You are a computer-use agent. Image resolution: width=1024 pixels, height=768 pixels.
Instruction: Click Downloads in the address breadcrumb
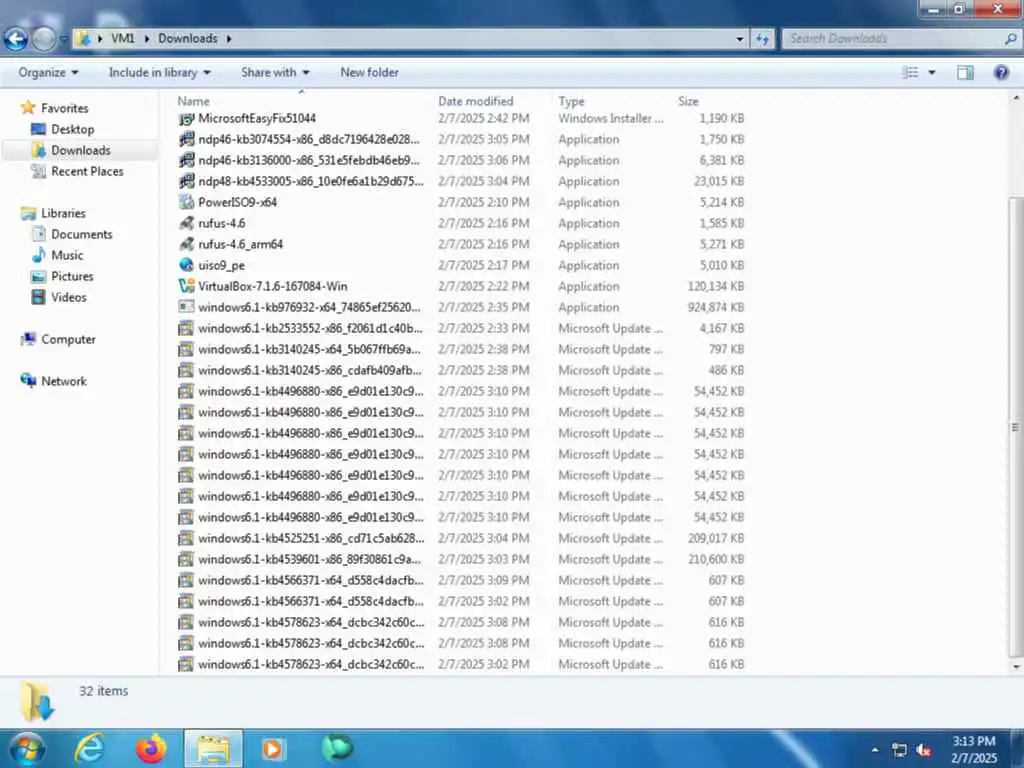[187, 39]
